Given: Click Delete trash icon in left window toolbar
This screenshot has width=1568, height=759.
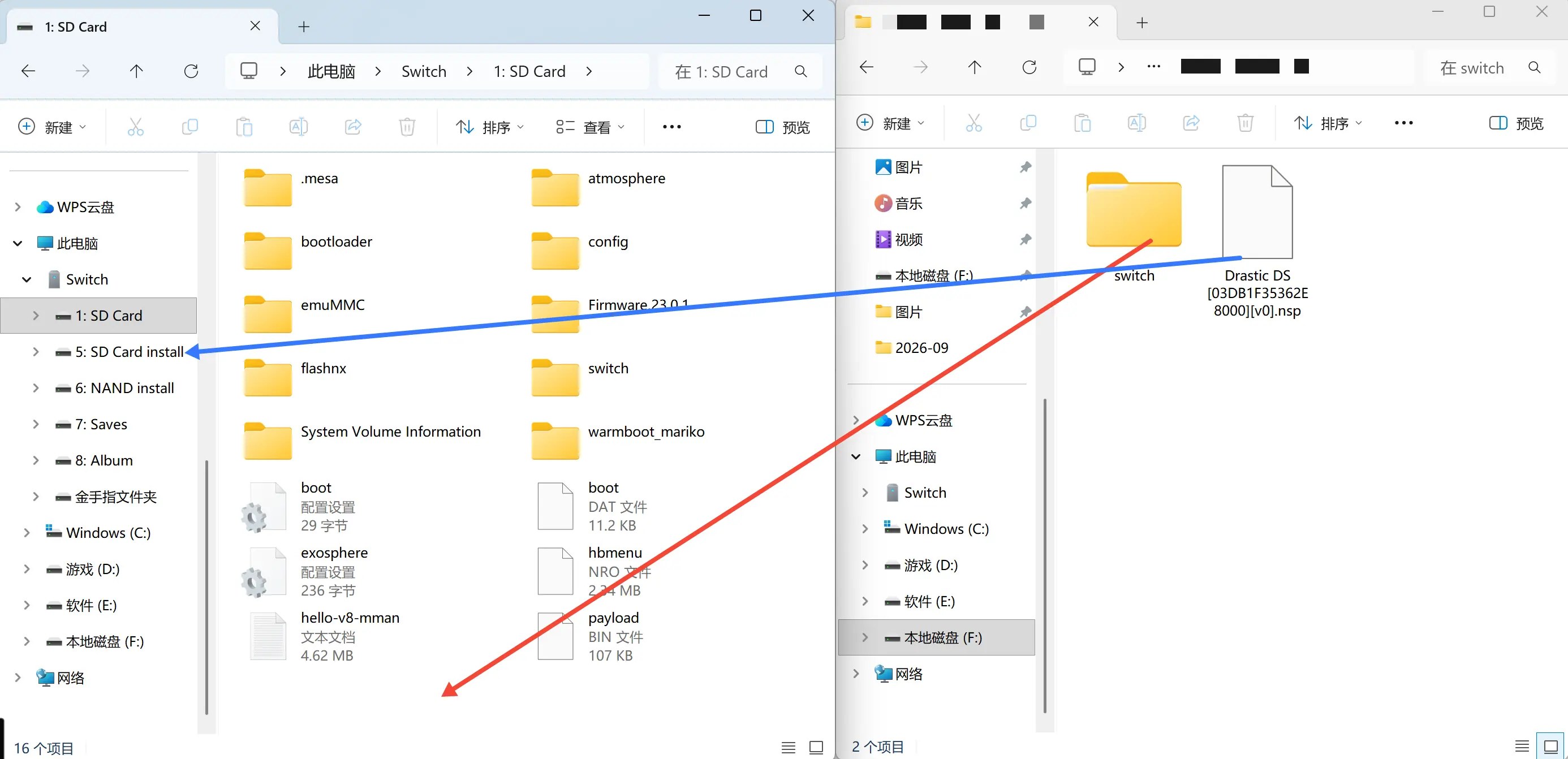Looking at the screenshot, I should (407, 127).
